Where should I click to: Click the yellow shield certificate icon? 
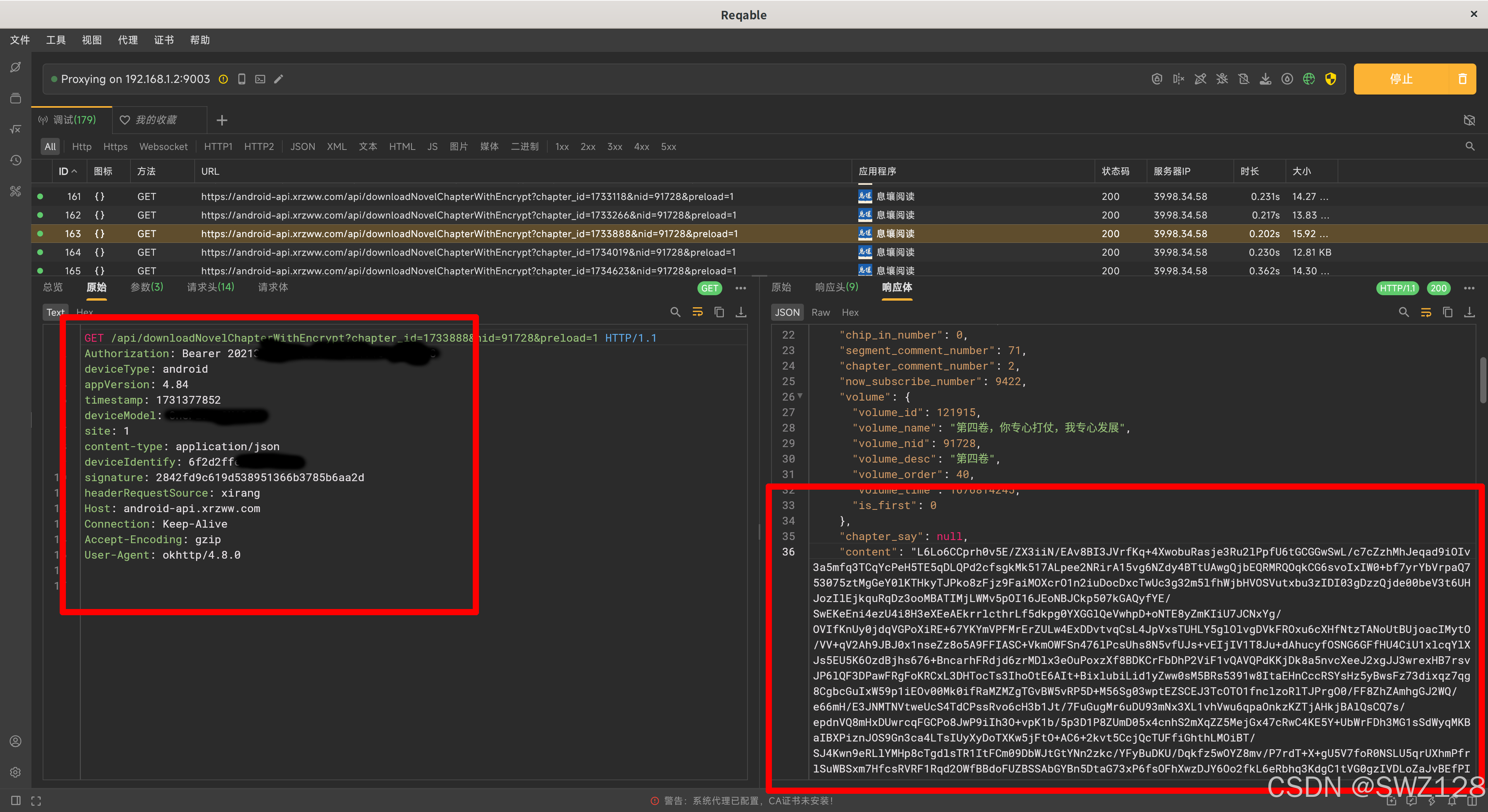[x=1330, y=79]
